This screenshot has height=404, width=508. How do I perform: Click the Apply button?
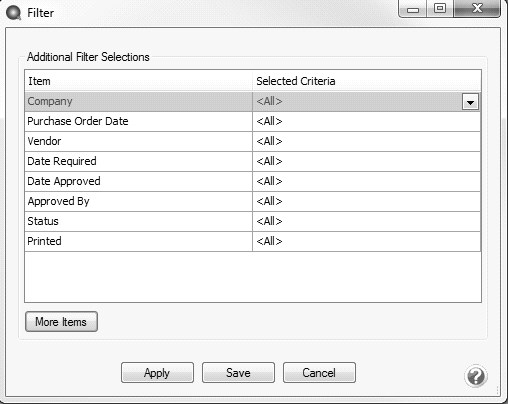tap(157, 373)
